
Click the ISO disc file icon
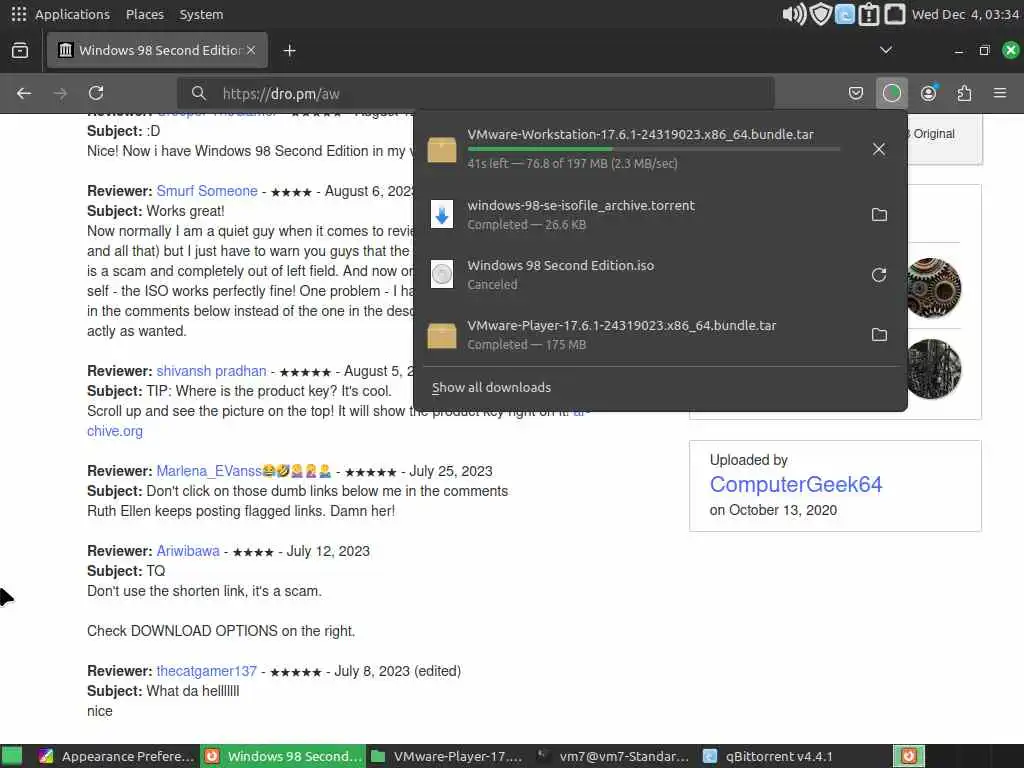click(x=442, y=274)
